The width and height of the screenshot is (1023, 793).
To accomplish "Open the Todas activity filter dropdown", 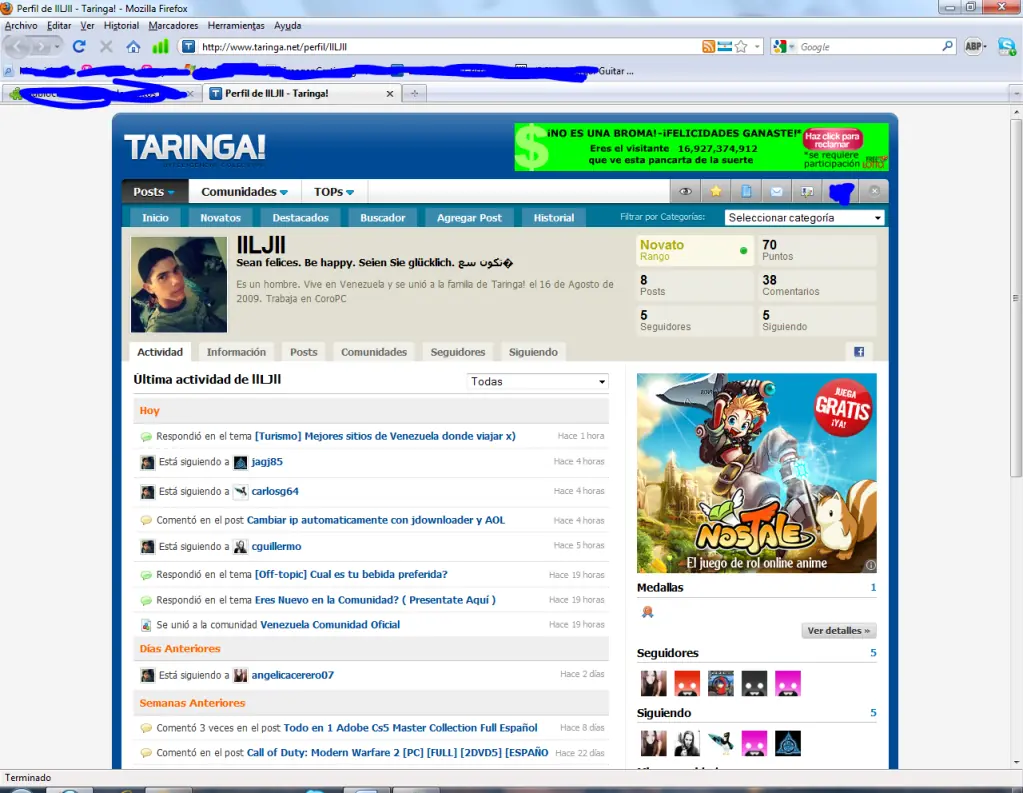I will pyautogui.click(x=538, y=381).
